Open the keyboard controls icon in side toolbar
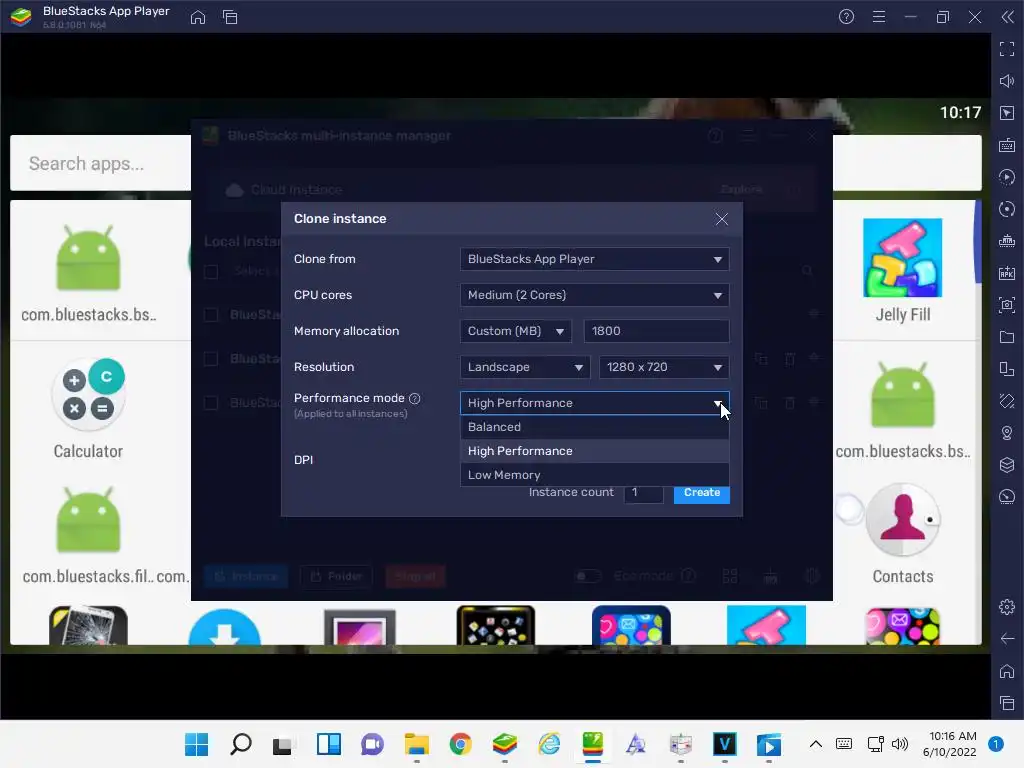Screen dimensions: 1024x768 pyautogui.click(x=1007, y=145)
